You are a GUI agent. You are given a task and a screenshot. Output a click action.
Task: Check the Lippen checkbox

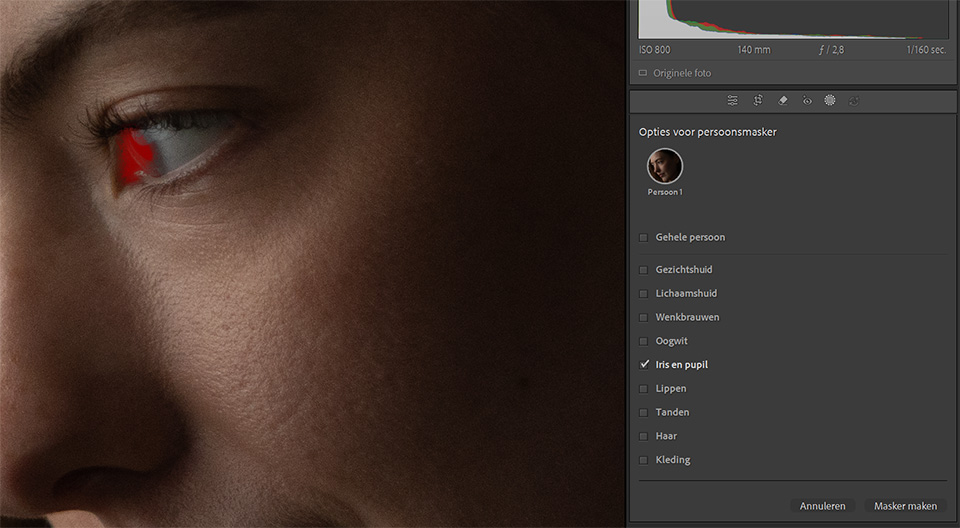pos(644,389)
